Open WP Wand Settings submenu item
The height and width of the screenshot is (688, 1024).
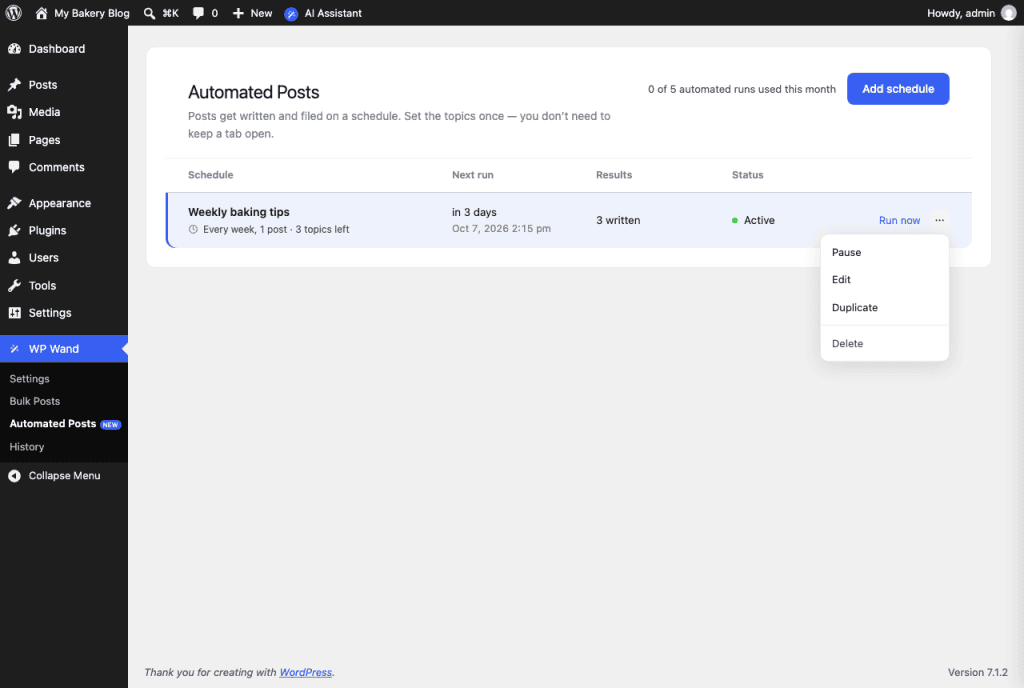(x=29, y=379)
